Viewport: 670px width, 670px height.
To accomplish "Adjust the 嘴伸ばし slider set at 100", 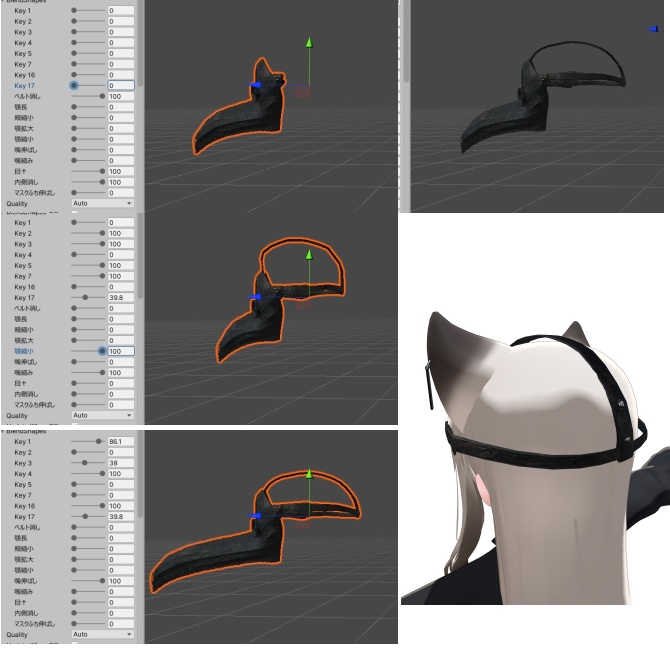I will click(88, 581).
